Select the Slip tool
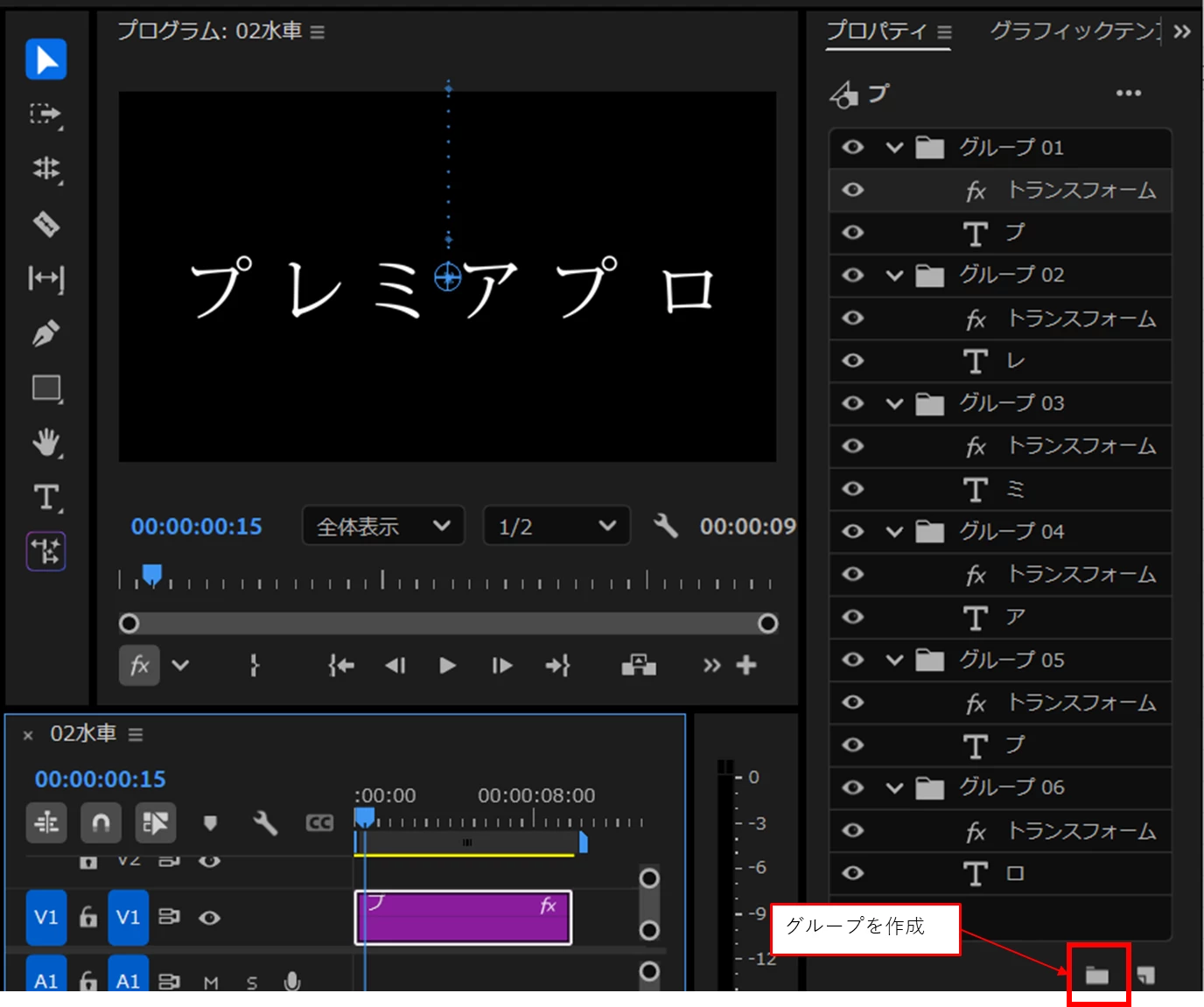 (x=46, y=278)
